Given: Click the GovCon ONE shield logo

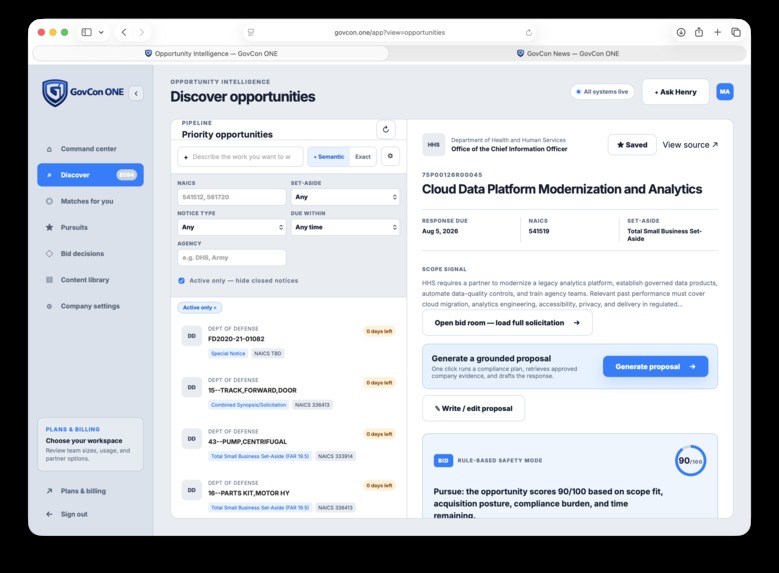Looking at the screenshot, I should (55, 92).
